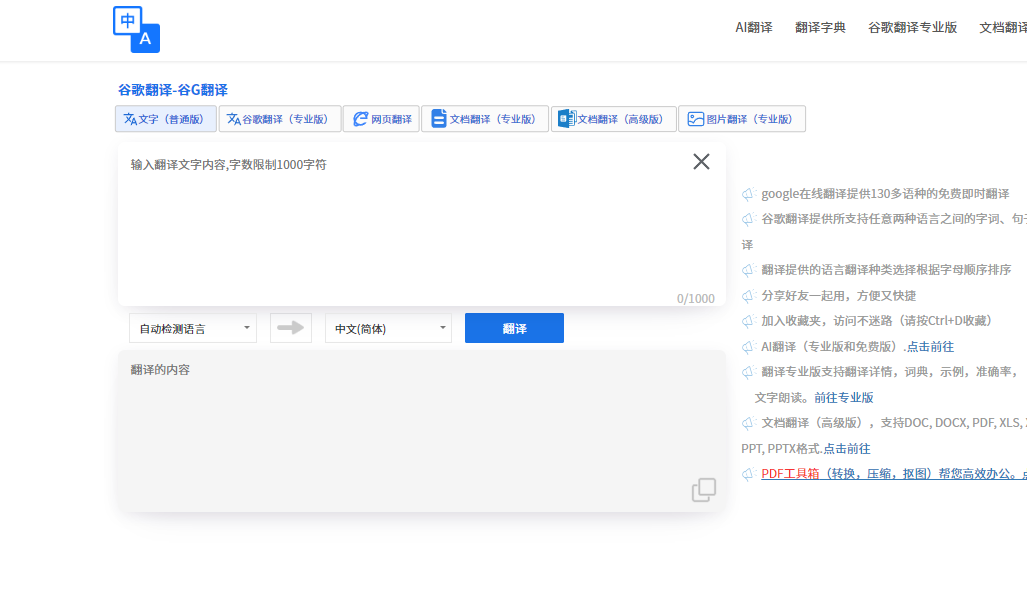Expand the 中文(简体) target language dropdown
Screen dimensions: 1027x604
pos(388,328)
